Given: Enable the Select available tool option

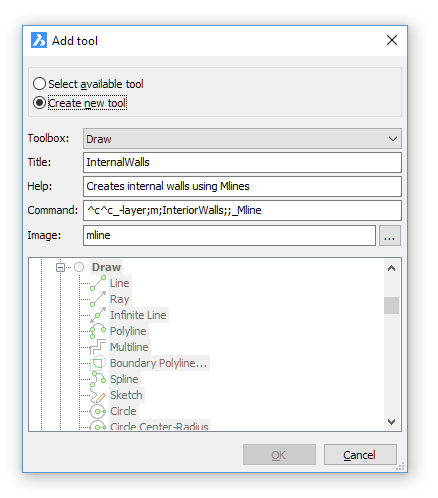Looking at the screenshot, I should click(x=39, y=84).
